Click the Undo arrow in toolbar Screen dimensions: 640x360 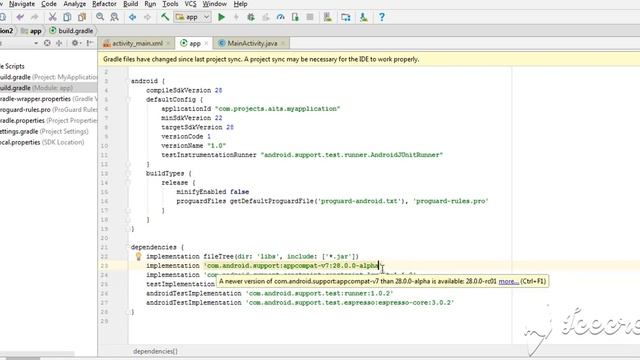click(x=20, y=17)
